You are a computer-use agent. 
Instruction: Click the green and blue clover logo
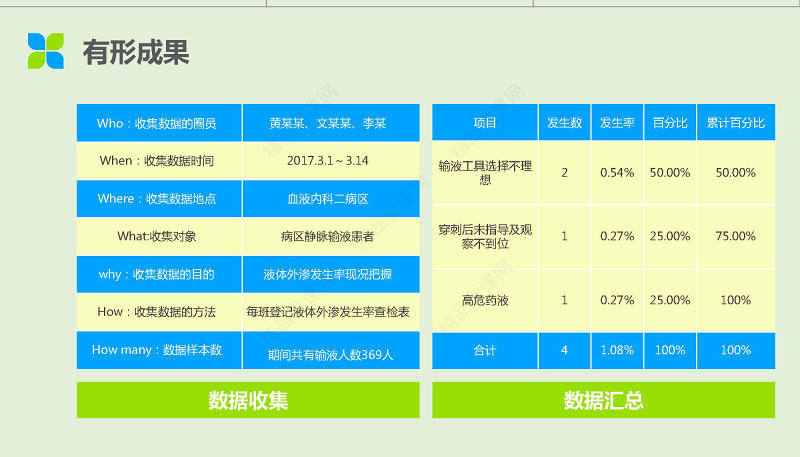[x=45, y=51]
